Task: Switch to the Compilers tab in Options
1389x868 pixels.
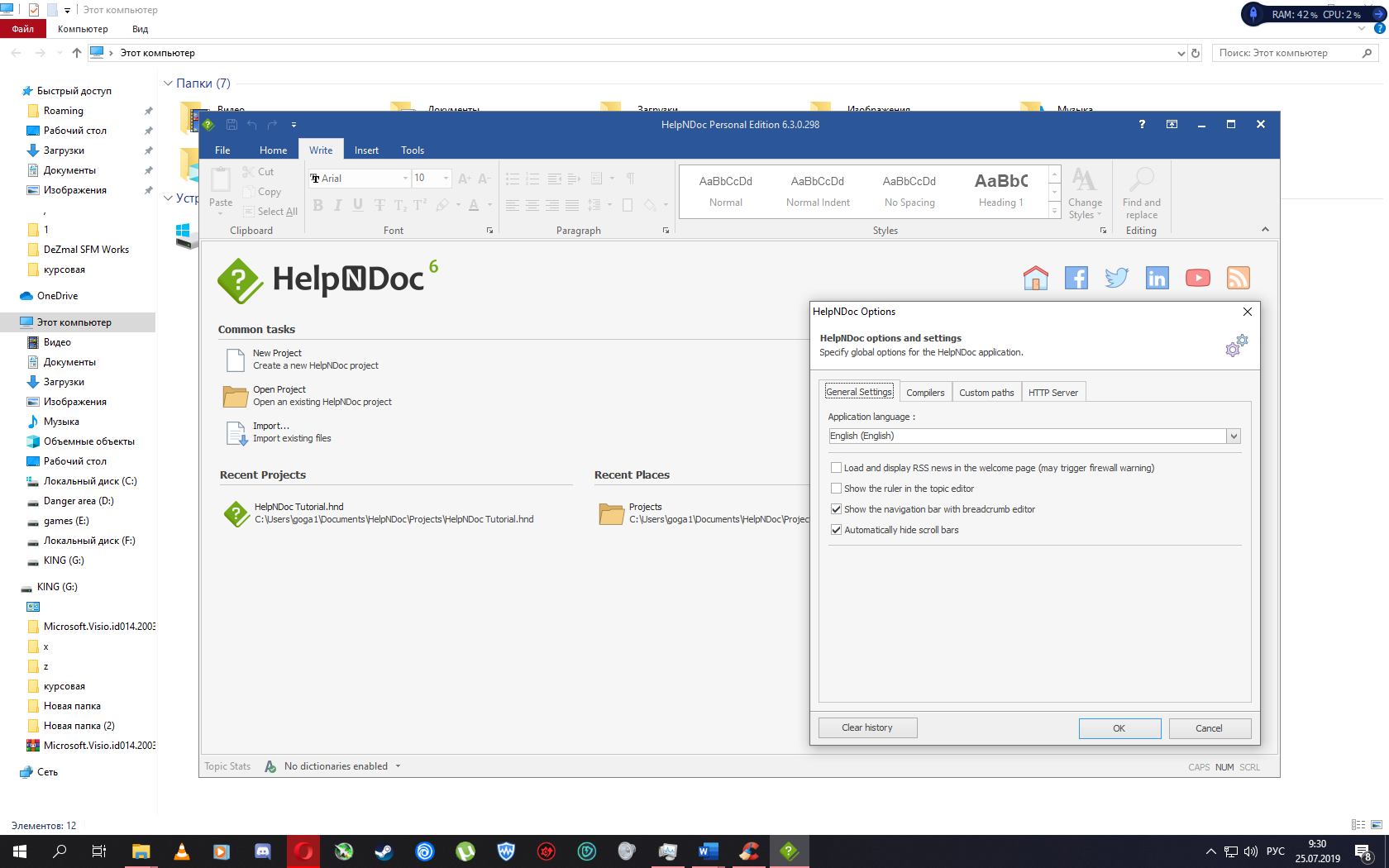Action: (x=925, y=393)
